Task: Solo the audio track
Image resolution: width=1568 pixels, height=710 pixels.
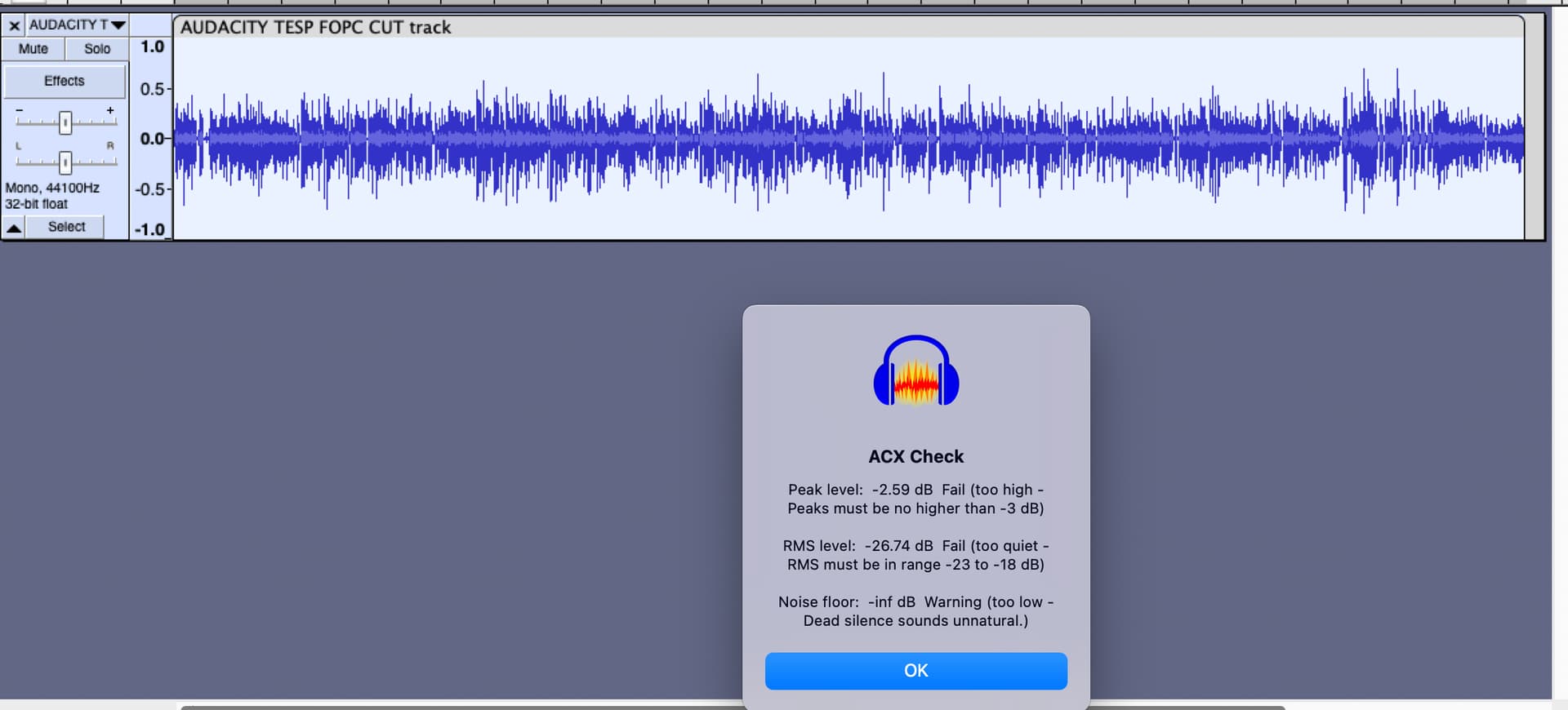Action: pos(97,49)
